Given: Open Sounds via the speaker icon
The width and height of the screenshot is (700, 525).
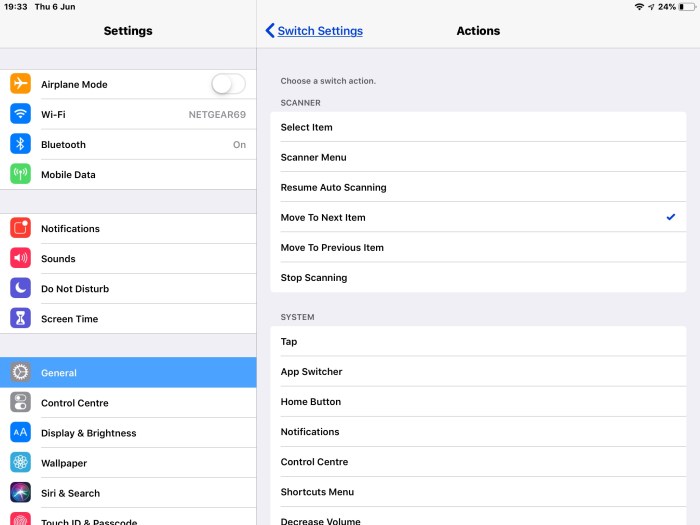Looking at the screenshot, I should point(20,258).
